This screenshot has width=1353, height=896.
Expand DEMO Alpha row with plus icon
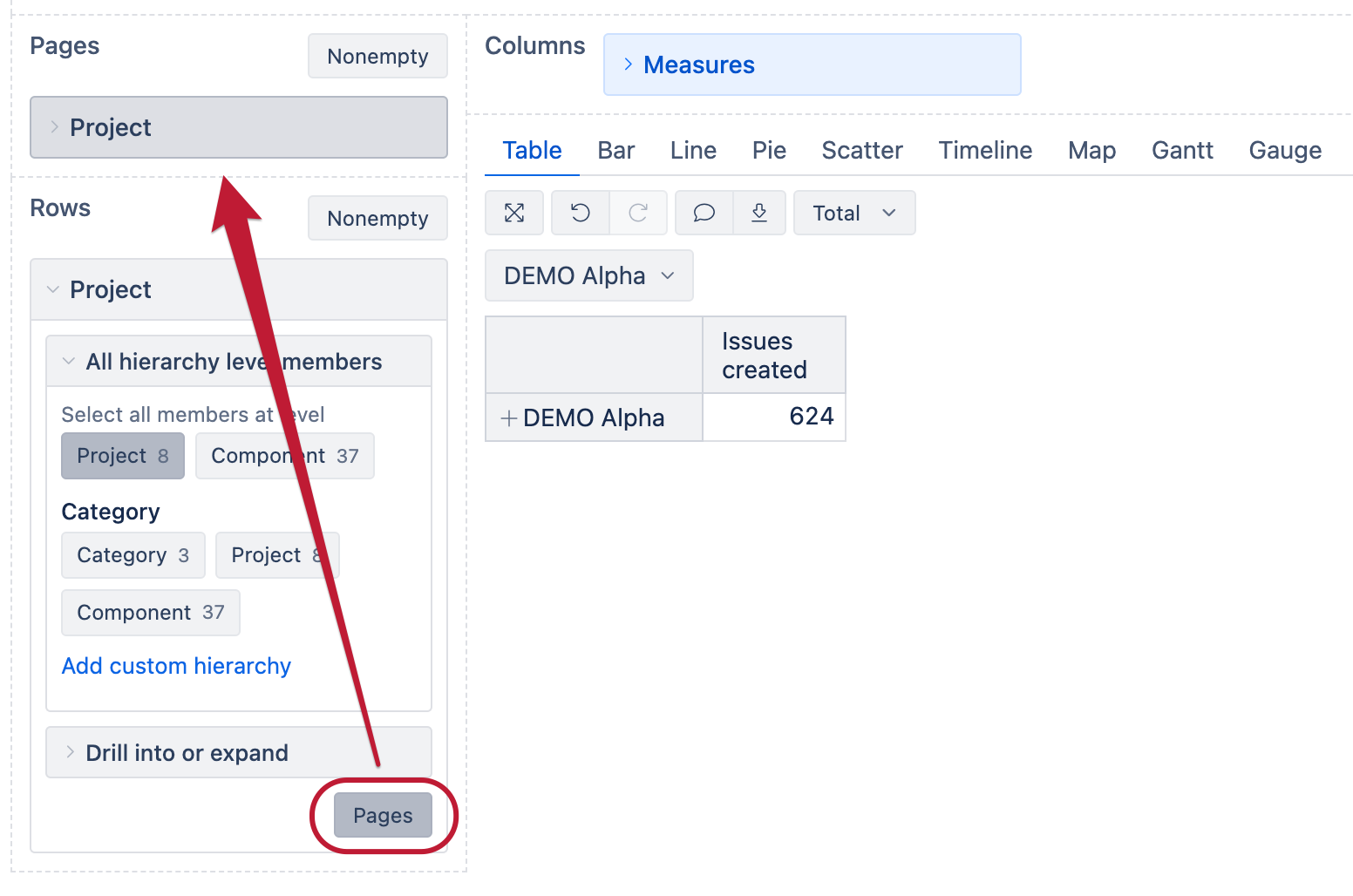pyautogui.click(x=509, y=418)
